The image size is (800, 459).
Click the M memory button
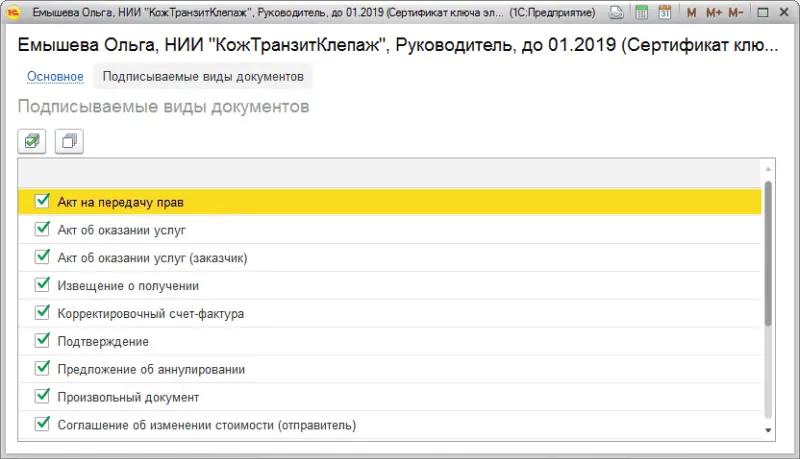(691, 13)
